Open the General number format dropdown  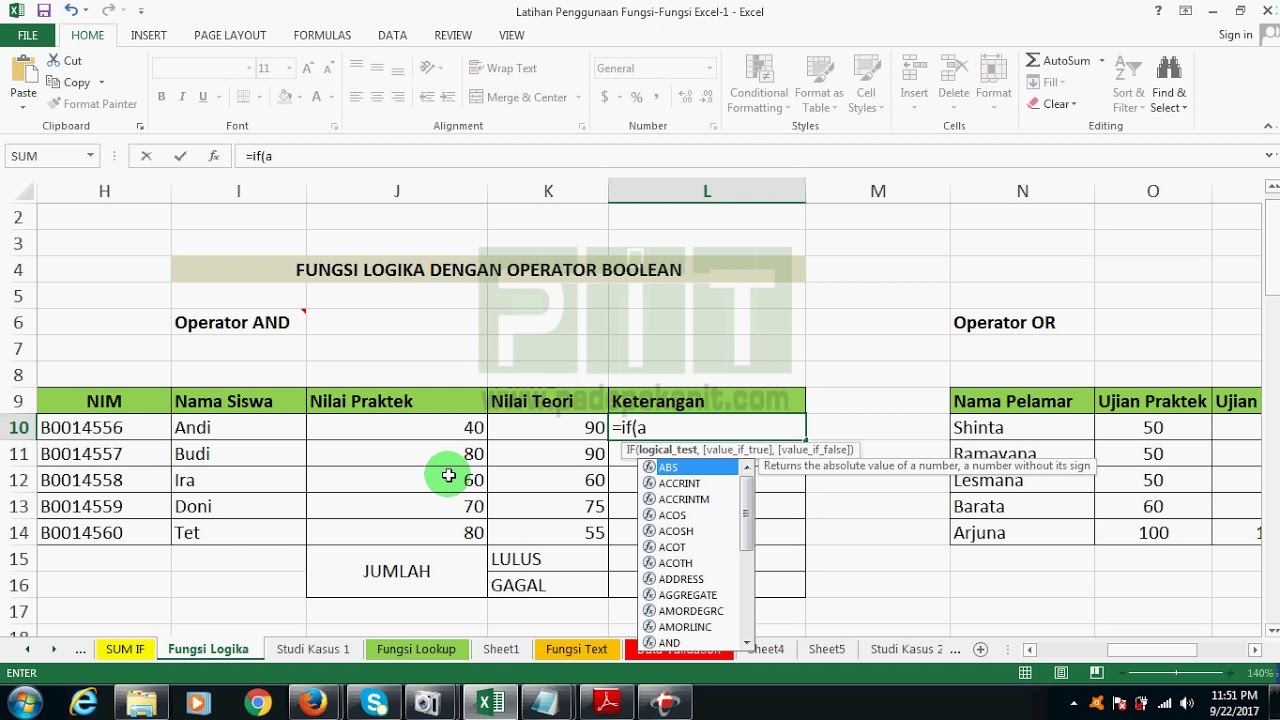(x=710, y=68)
